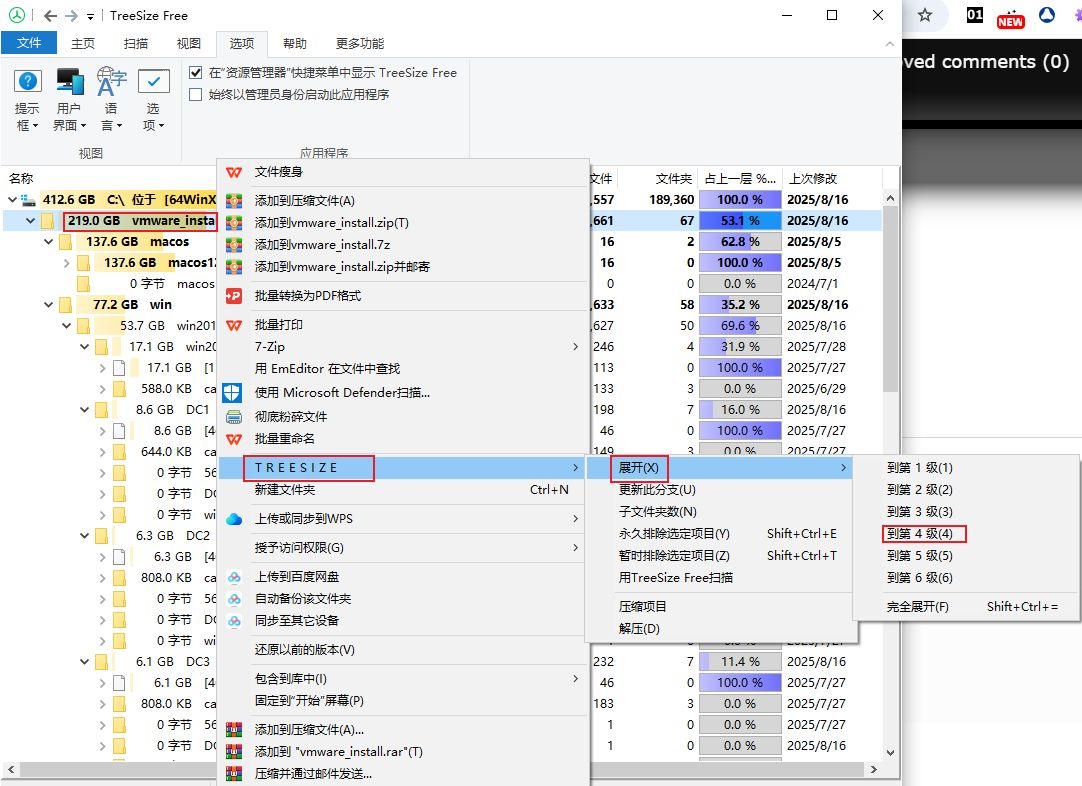Click the archive icon beside 添加到vmware_install.7z
This screenshot has height=786, width=1082.
pos(234,244)
